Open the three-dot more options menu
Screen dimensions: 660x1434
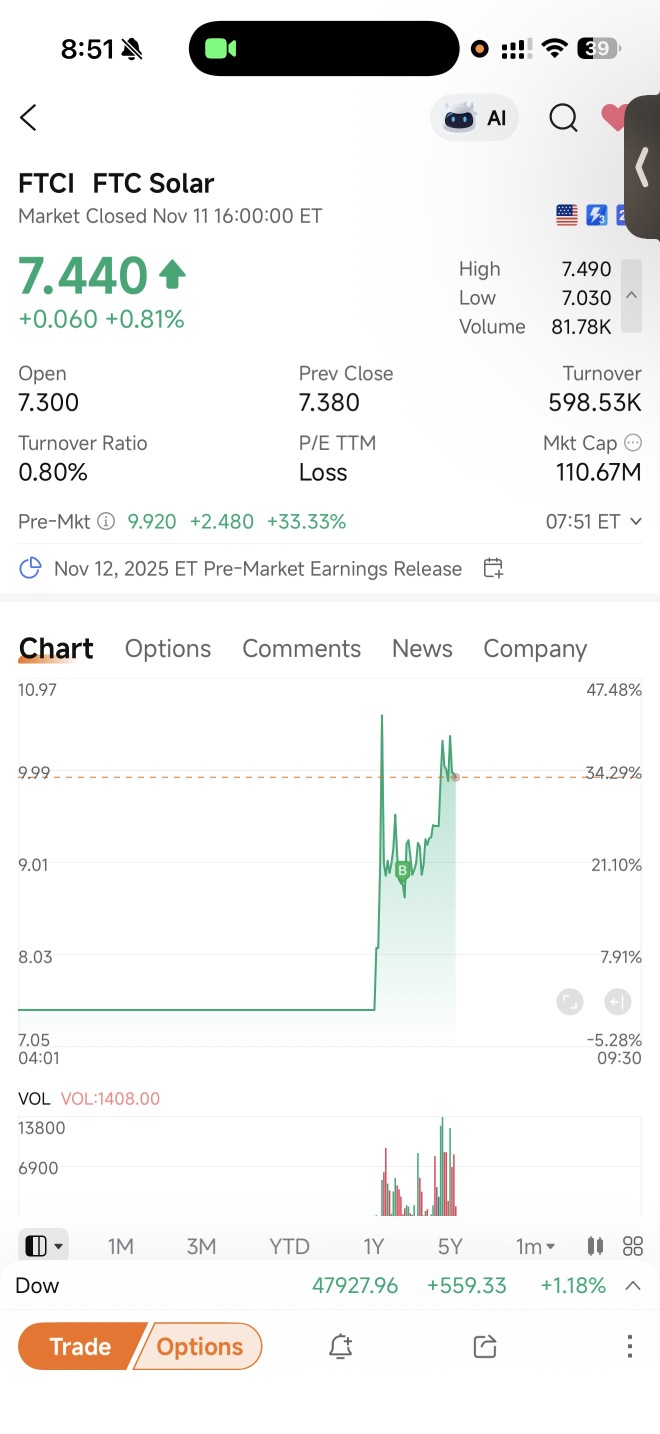pyautogui.click(x=629, y=1347)
